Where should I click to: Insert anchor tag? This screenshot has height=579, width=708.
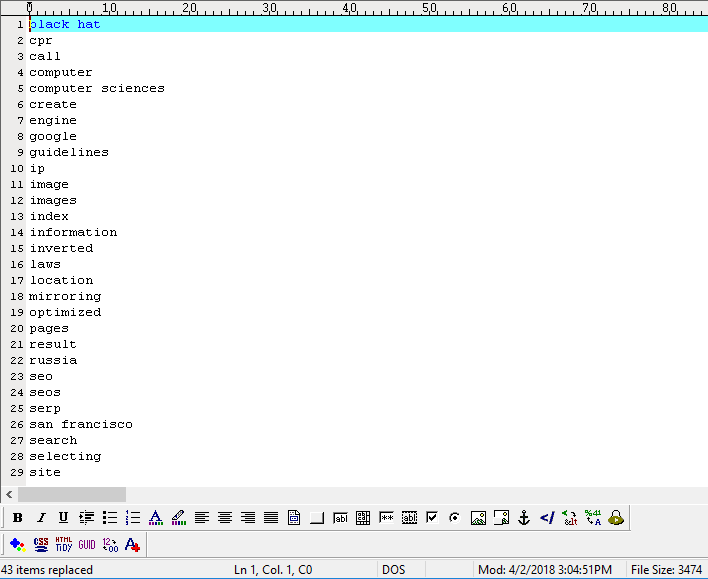coord(524,518)
